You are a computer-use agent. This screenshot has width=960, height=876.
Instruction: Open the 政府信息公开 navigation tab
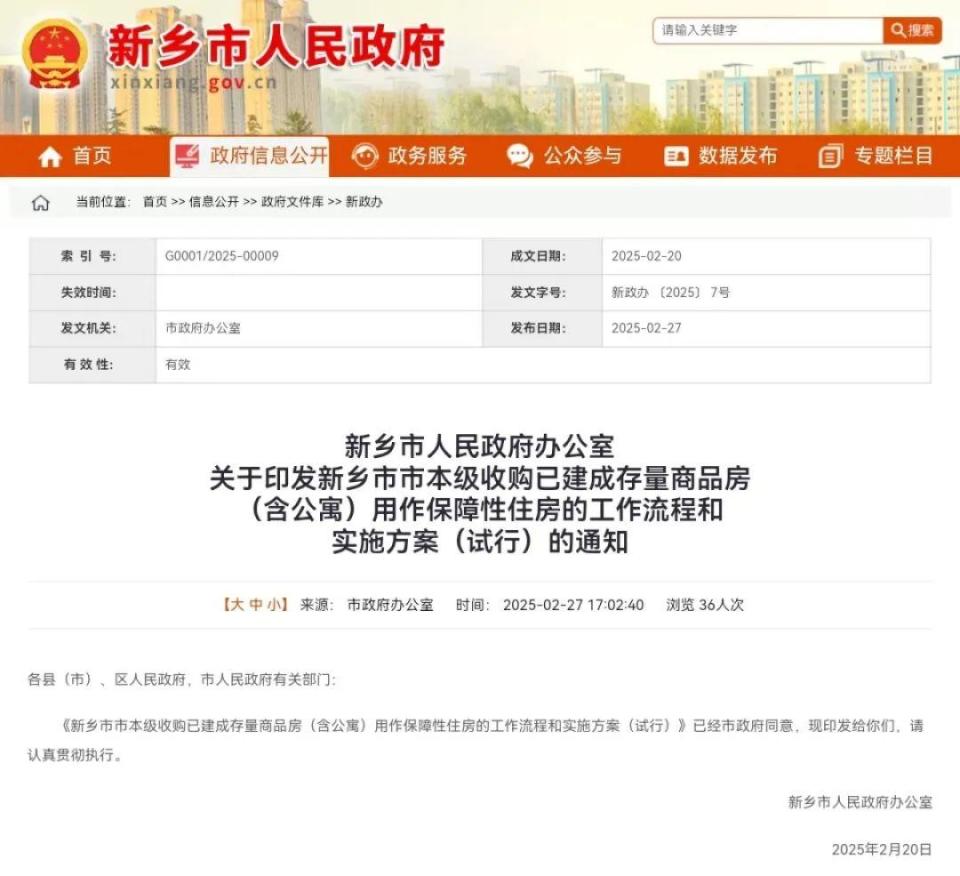point(250,157)
